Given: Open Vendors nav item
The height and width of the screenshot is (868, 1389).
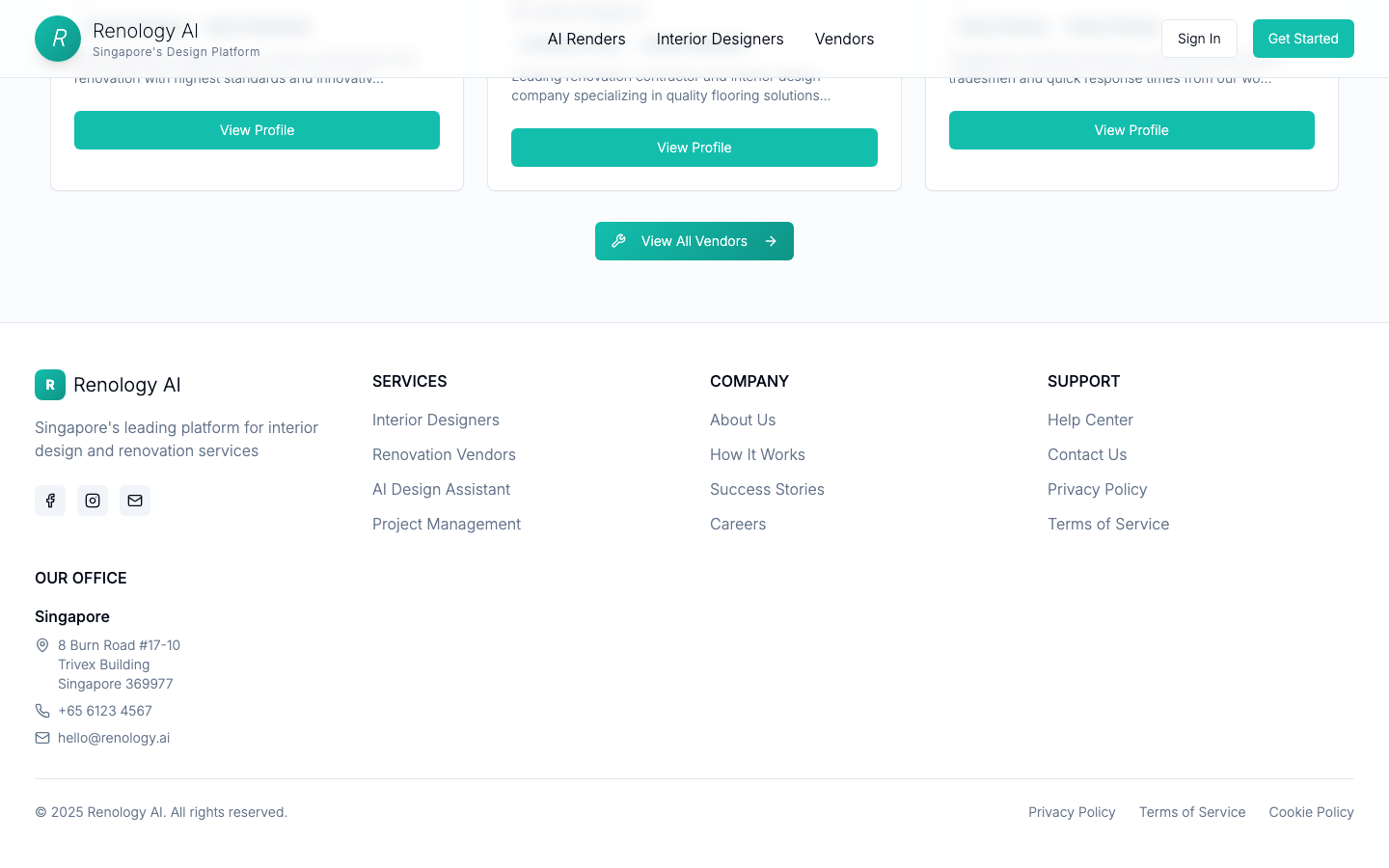Looking at the screenshot, I should tap(844, 39).
